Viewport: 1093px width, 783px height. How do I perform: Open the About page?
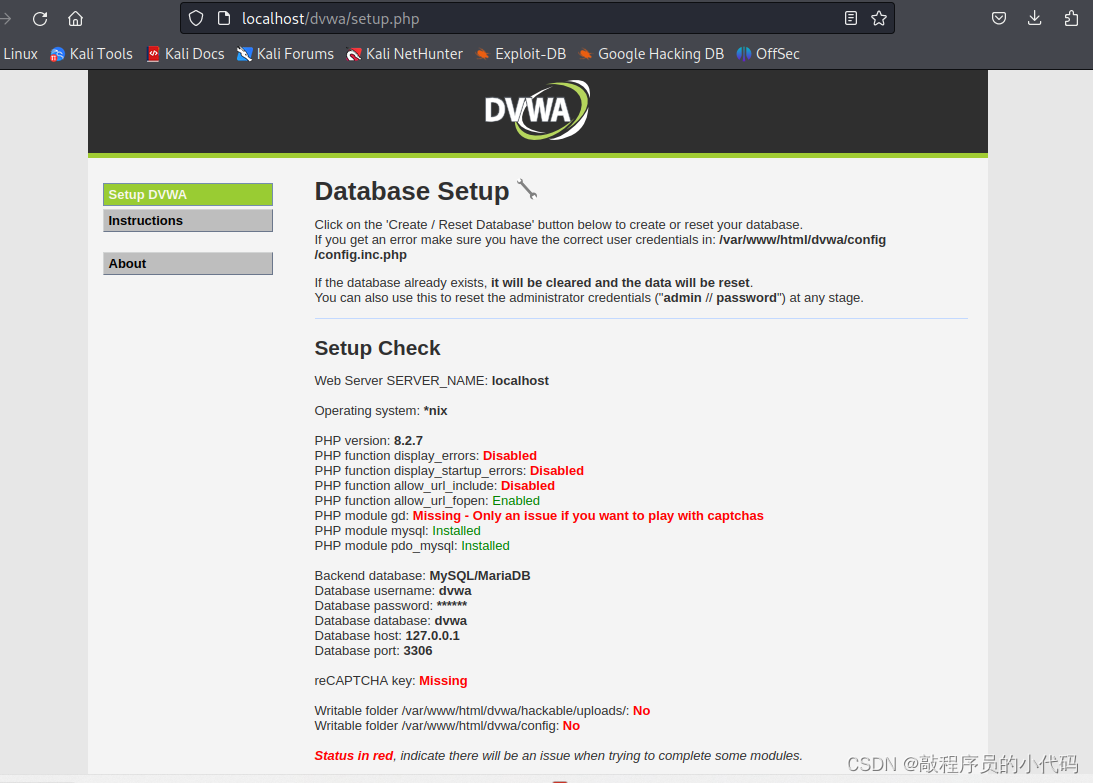(187, 263)
